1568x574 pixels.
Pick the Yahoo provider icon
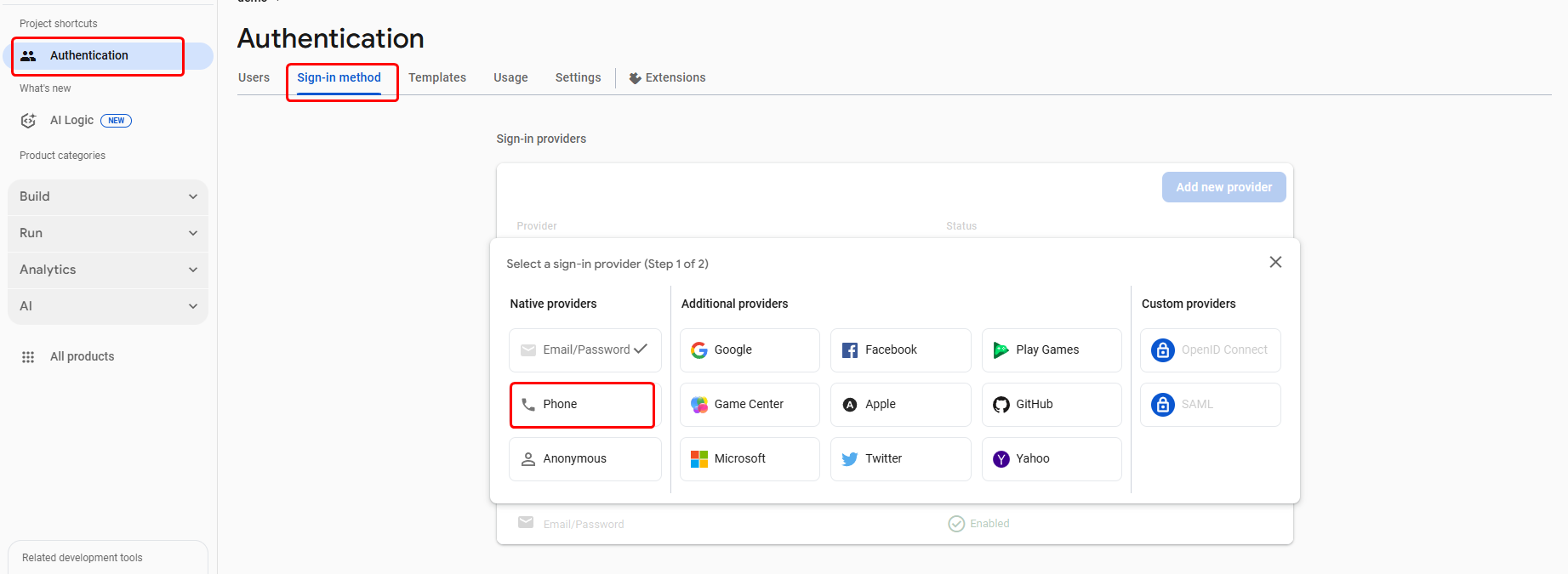1001,459
